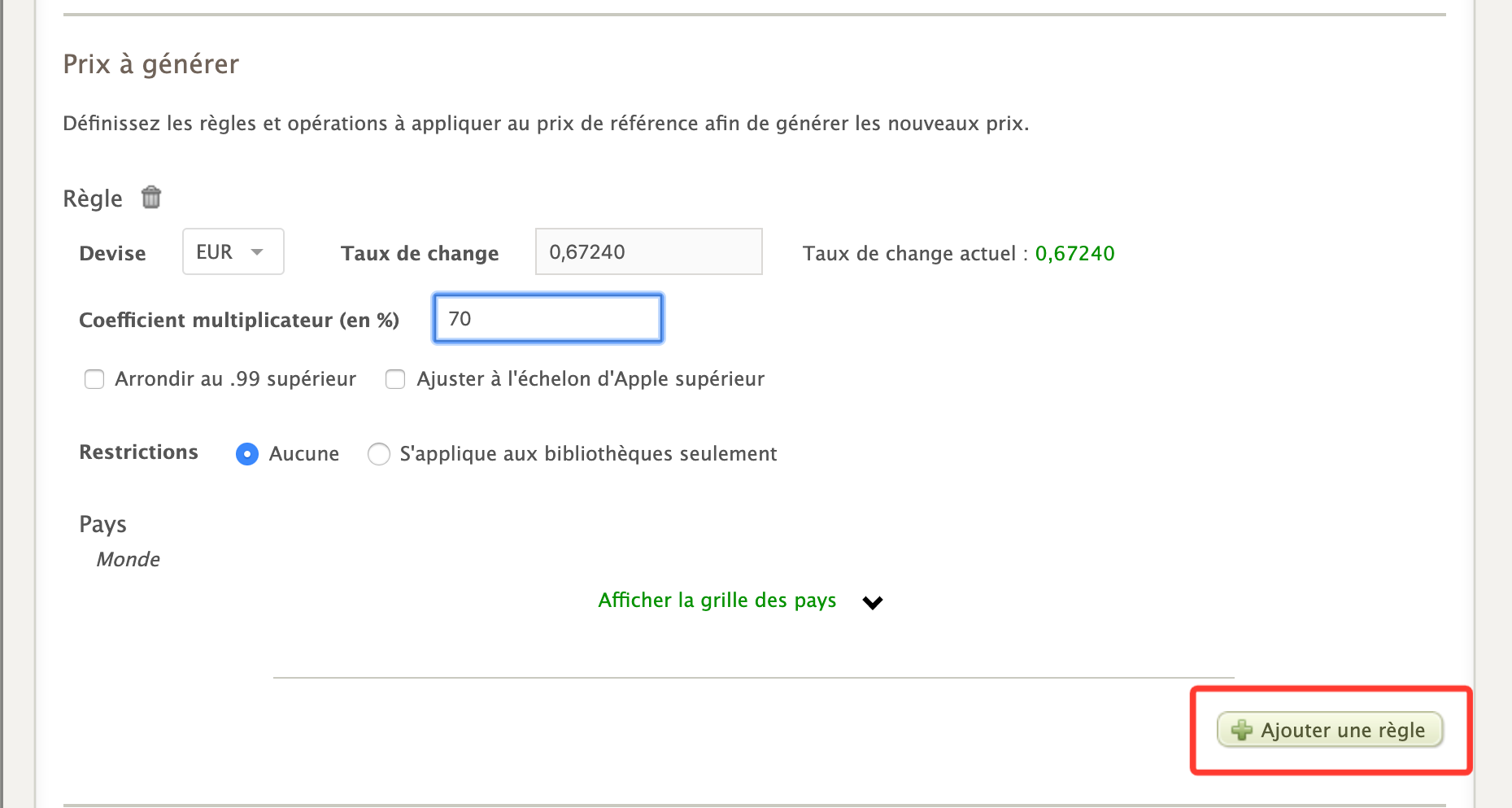Click the Règle label
The image size is (1512, 808).
coord(93,199)
